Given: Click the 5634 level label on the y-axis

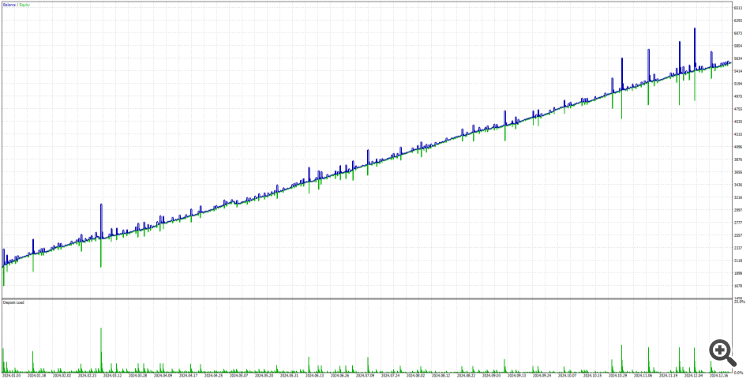Looking at the screenshot, I should coord(738,58).
